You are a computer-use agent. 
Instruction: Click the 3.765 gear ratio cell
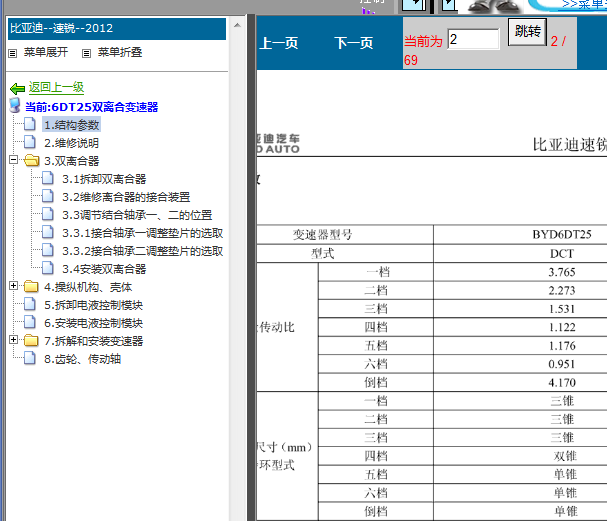tap(562, 272)
